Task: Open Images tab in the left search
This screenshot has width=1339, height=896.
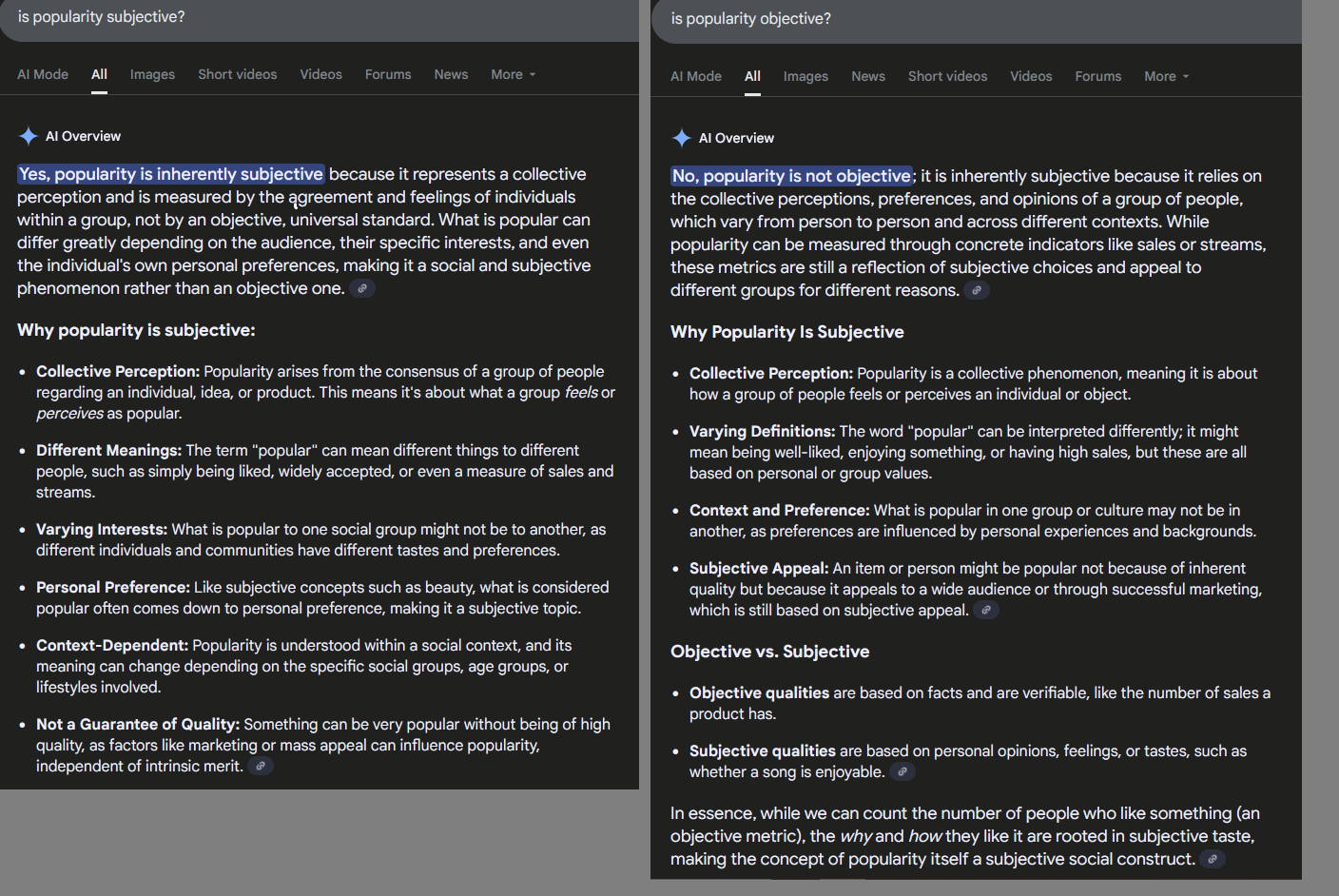Action: pos(152,74)
